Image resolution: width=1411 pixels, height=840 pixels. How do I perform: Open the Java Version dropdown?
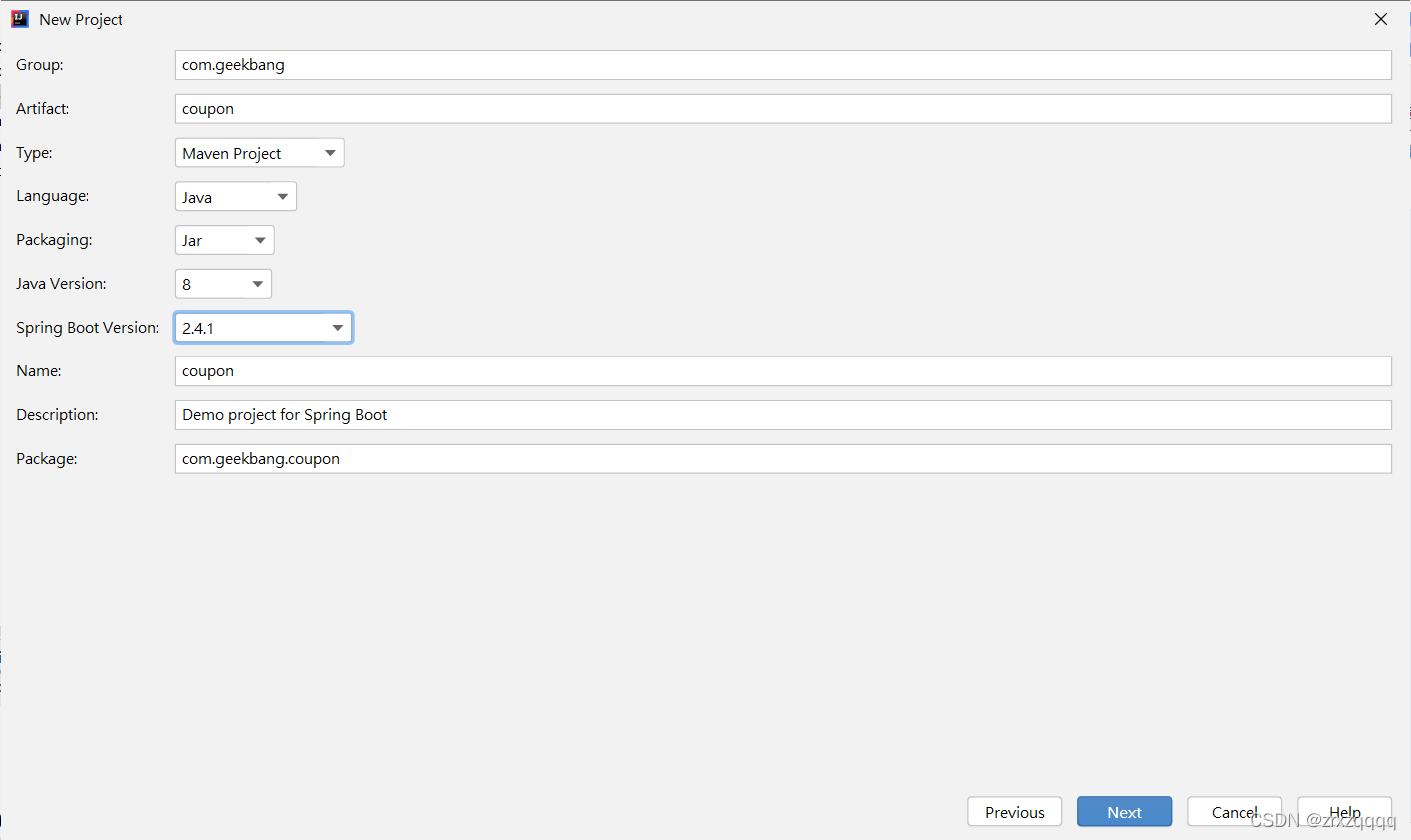coord(223,284)
